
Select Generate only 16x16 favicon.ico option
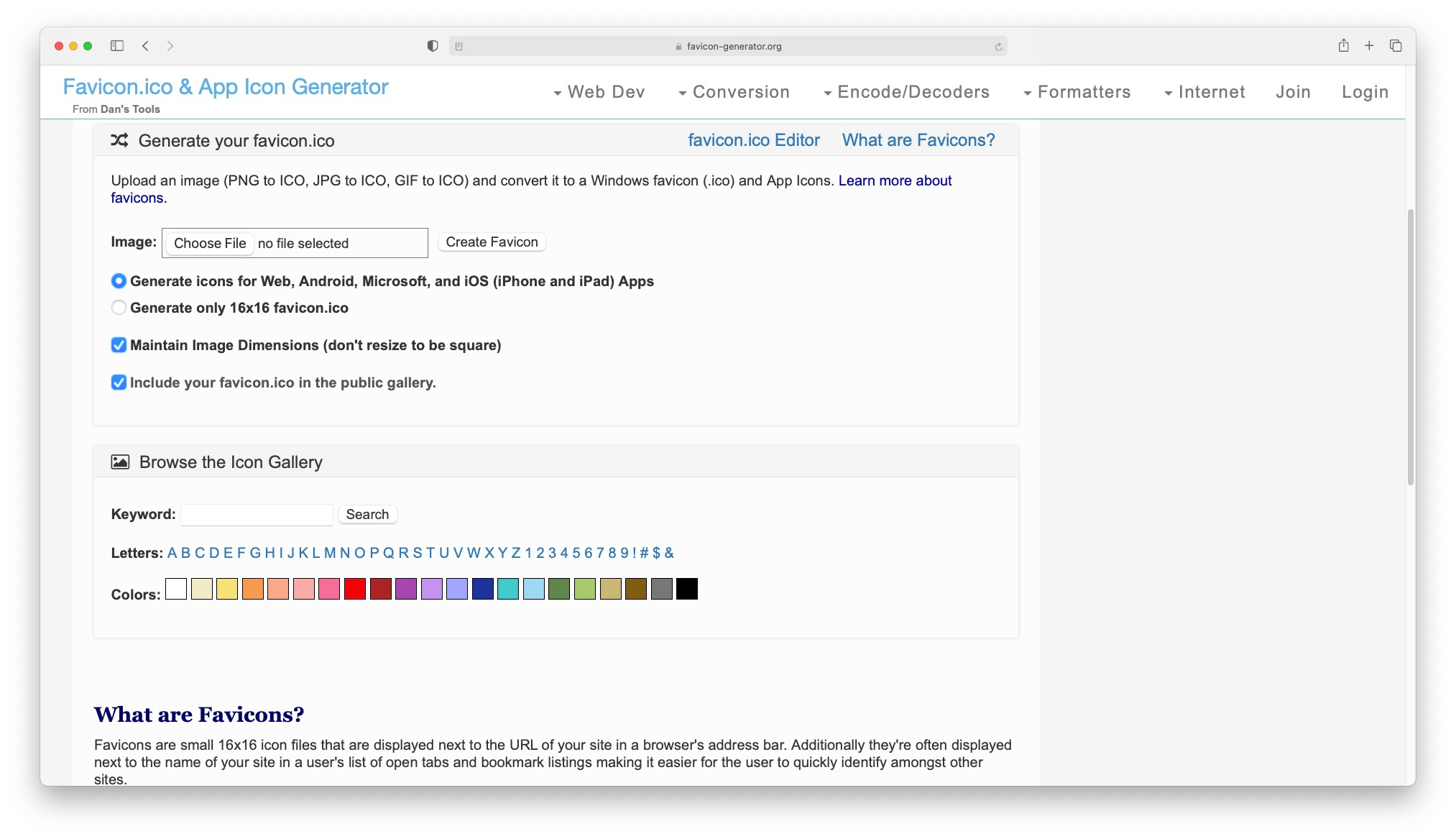point(119,307)
